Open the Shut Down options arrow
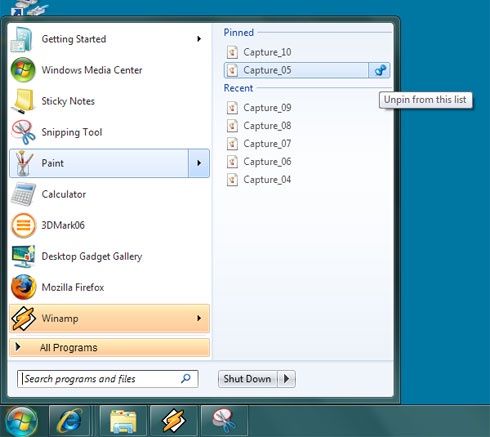490x437 pixels. pyautogui.click(x=286, y=379)
